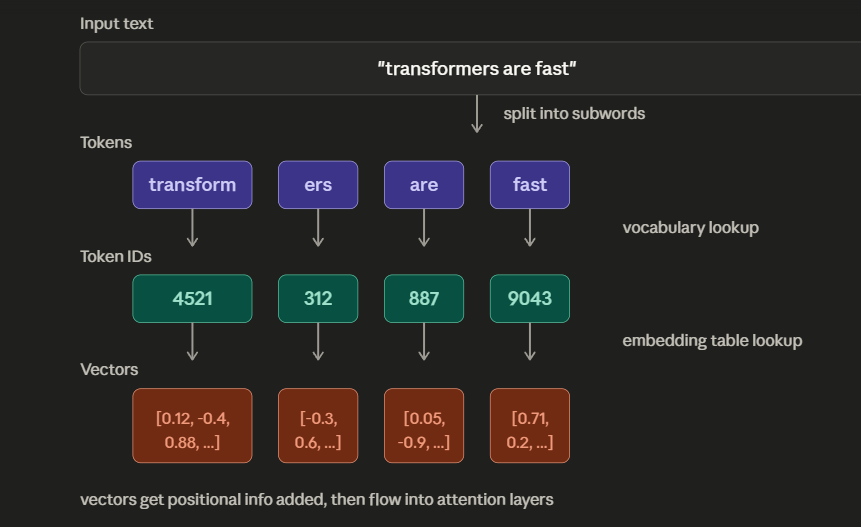Click the 'Token IDs' row label
Image resolution: width=861 pixels, height=527 pixels.
pos(116,256)
